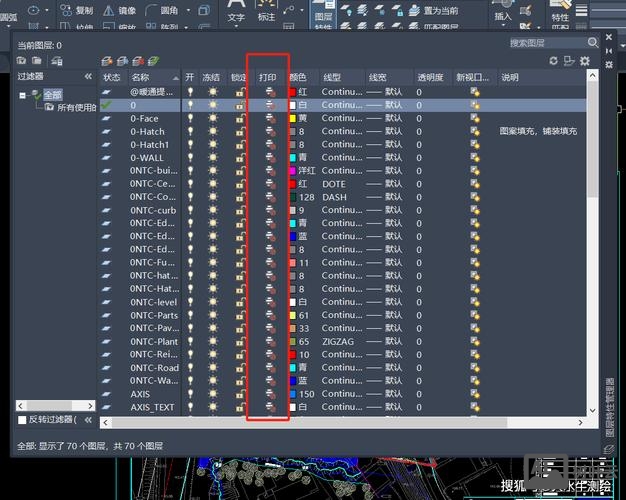Check the 反转过滤器 invert filter checkbox
The height and width of the screenshot is (500, 626).
tap(23, 419)
